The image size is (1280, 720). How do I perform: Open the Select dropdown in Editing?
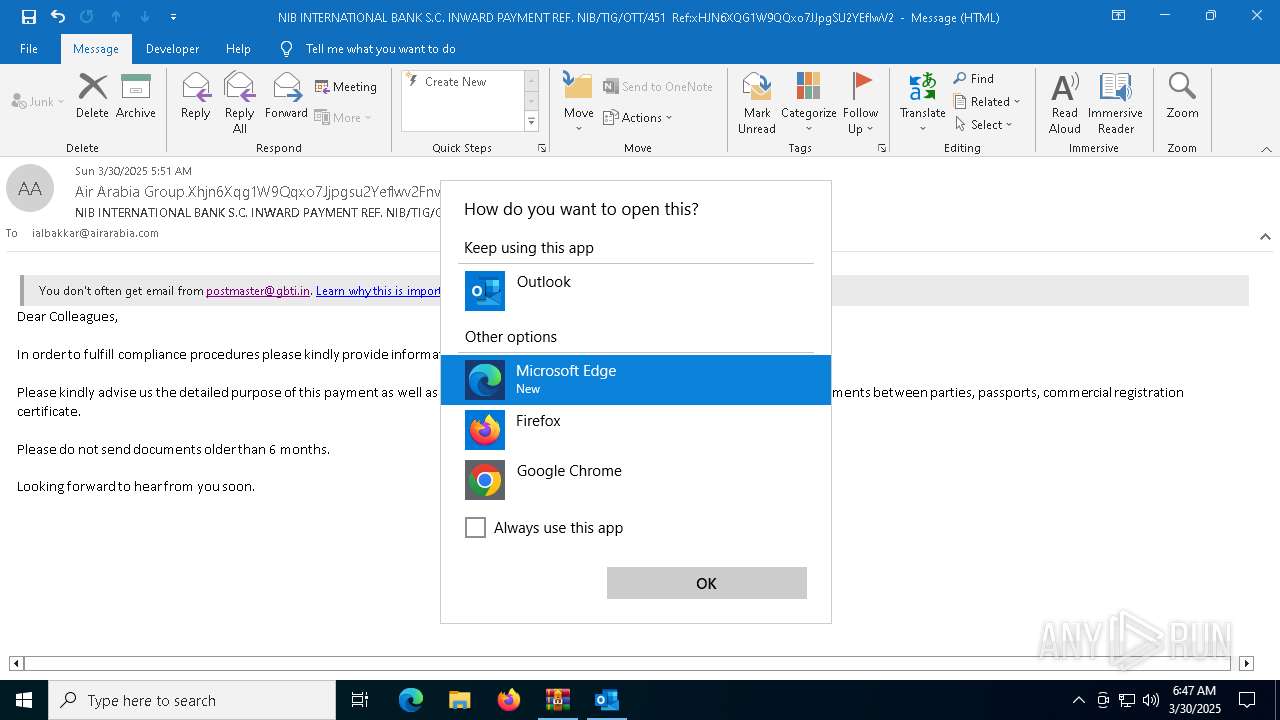984,124
